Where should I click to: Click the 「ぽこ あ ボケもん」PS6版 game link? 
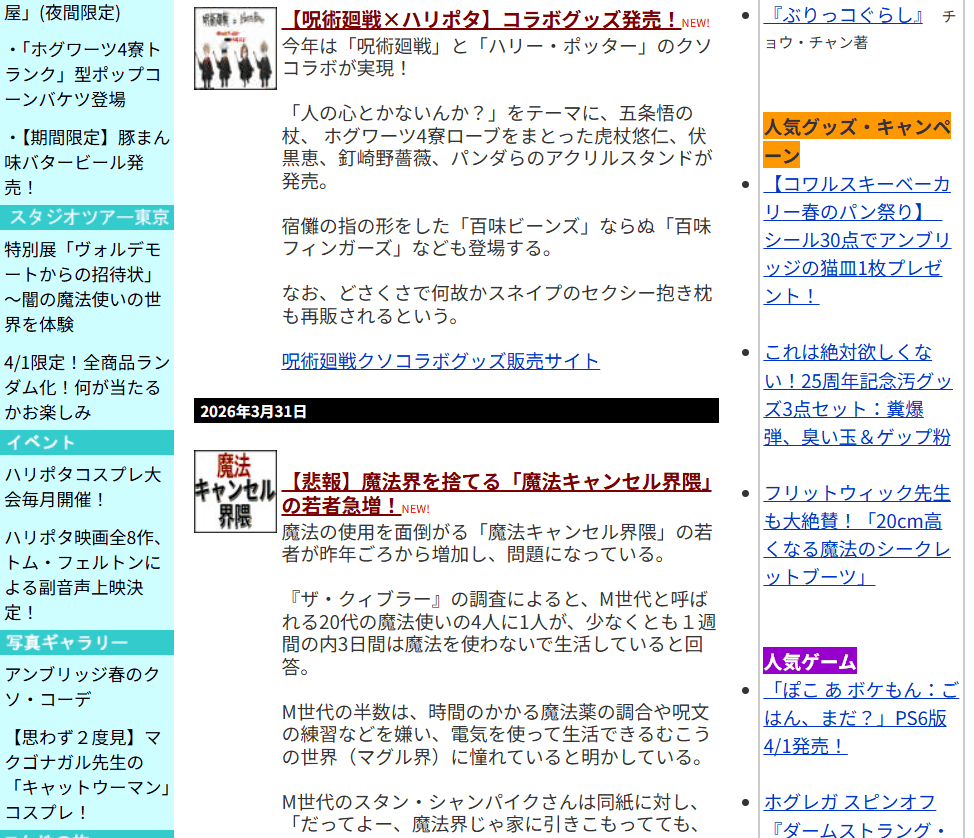tap(860, 717)
